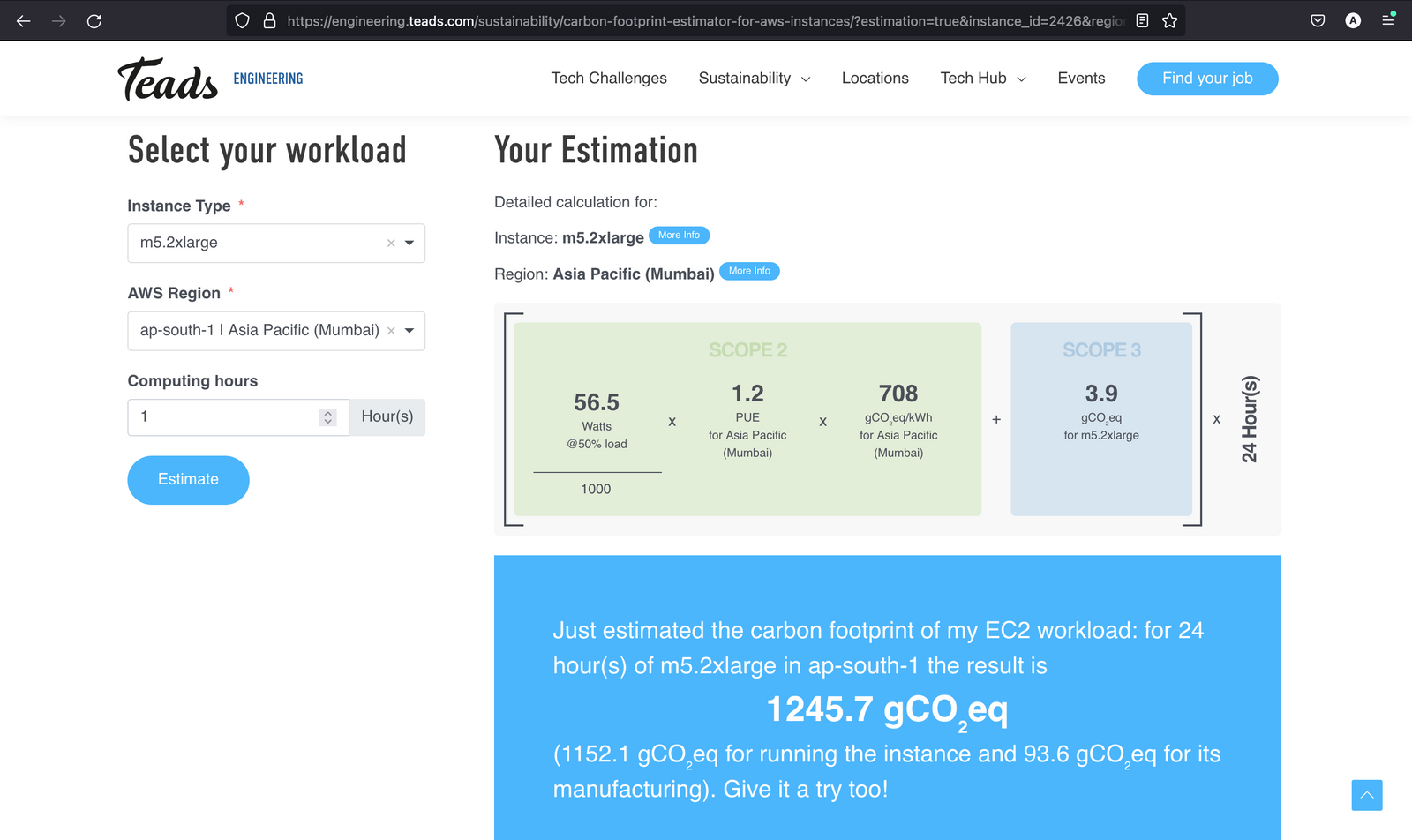Open the Events page
The height and width of the screenshot is (840, 1412).
pyautogui.click(x=1081, y=79)
